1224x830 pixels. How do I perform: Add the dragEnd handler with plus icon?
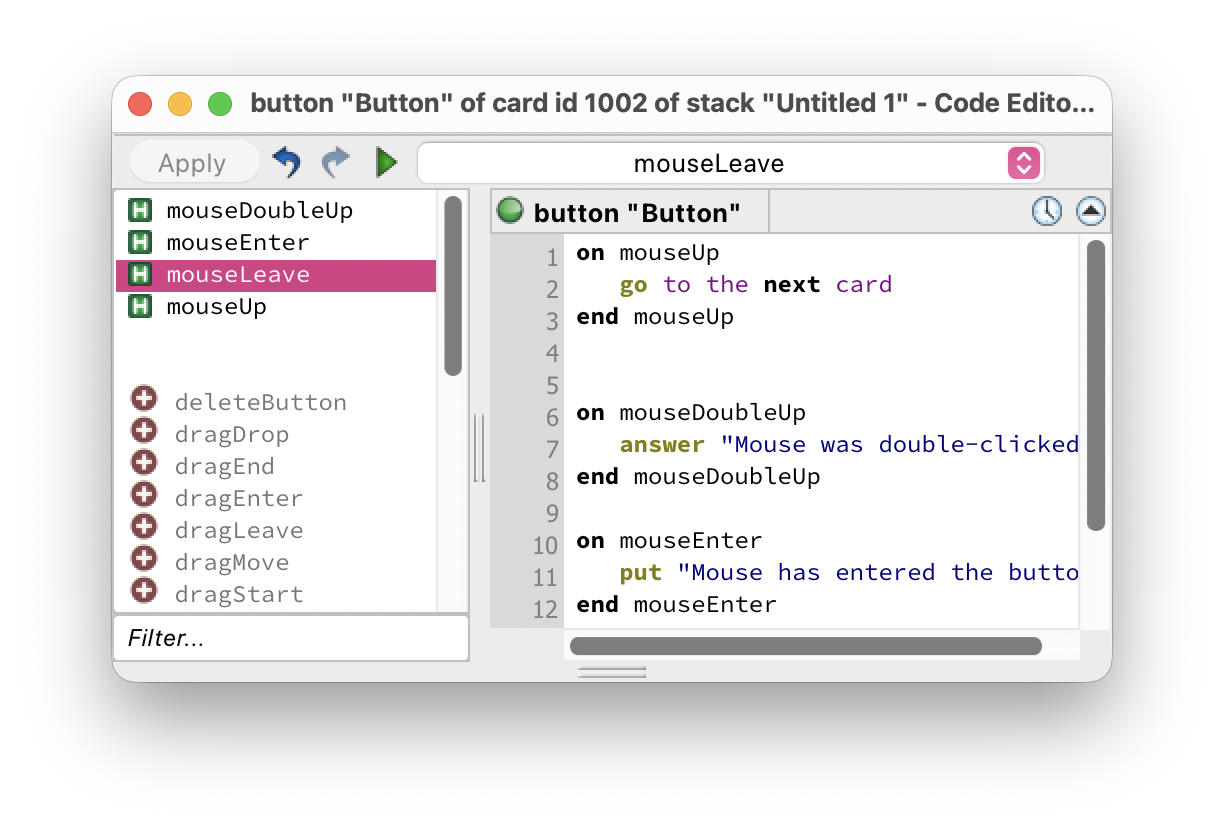pos(144,463)
